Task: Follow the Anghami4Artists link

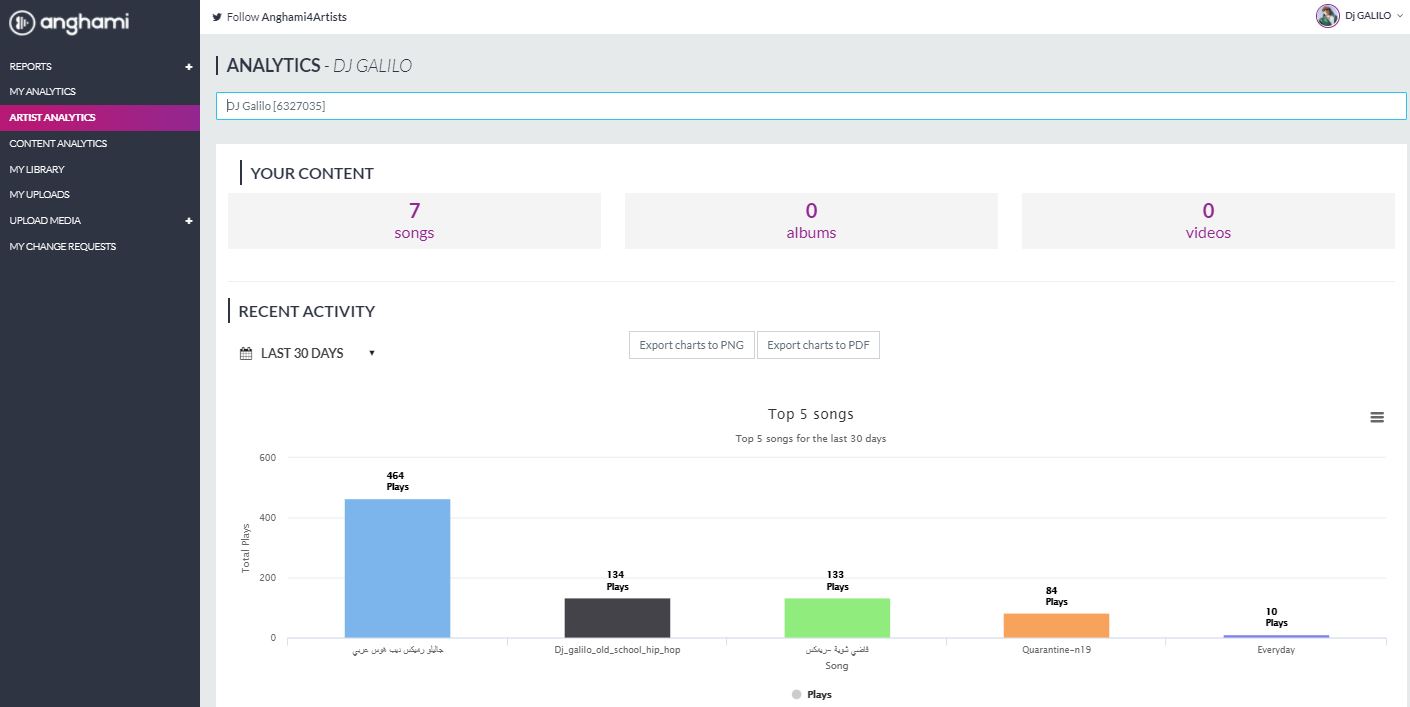Action: [x=304, y=17]
